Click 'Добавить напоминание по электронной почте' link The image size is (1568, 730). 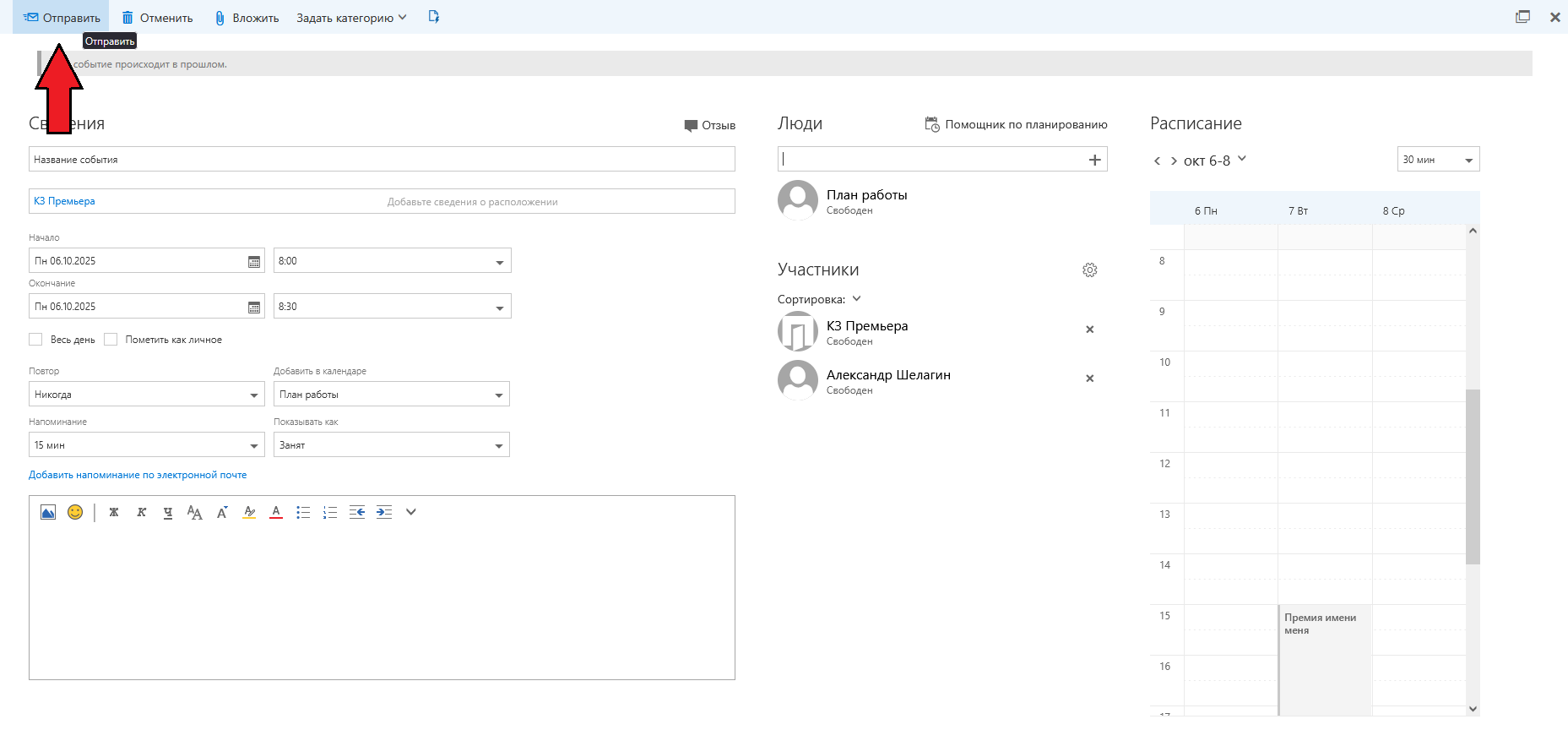coord(138,475)
